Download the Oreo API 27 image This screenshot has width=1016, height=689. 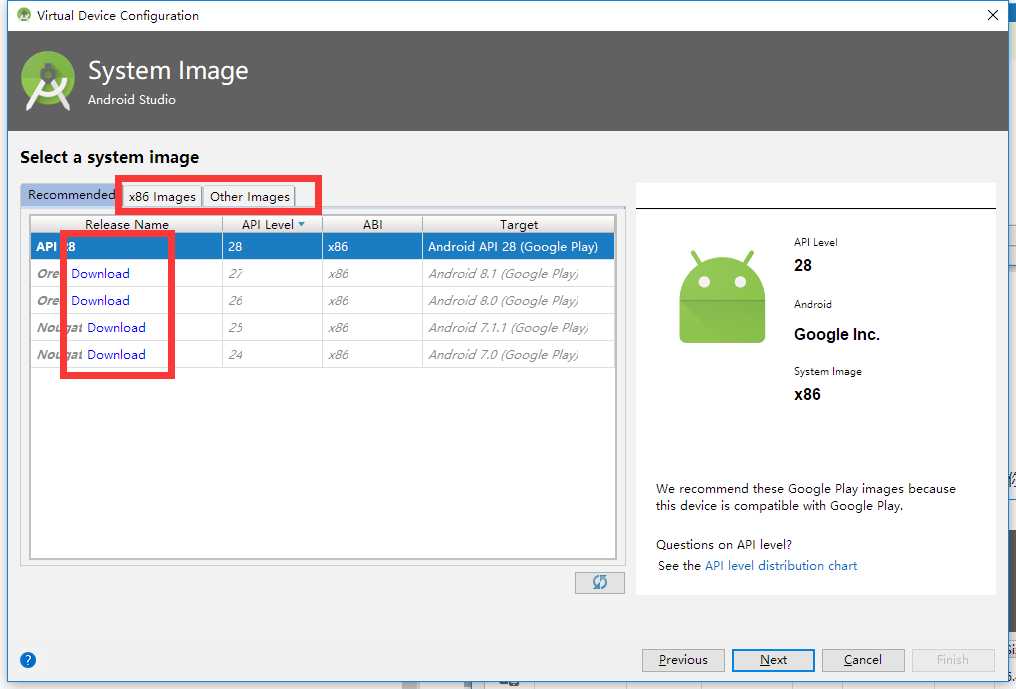click(x=100, y=274)
